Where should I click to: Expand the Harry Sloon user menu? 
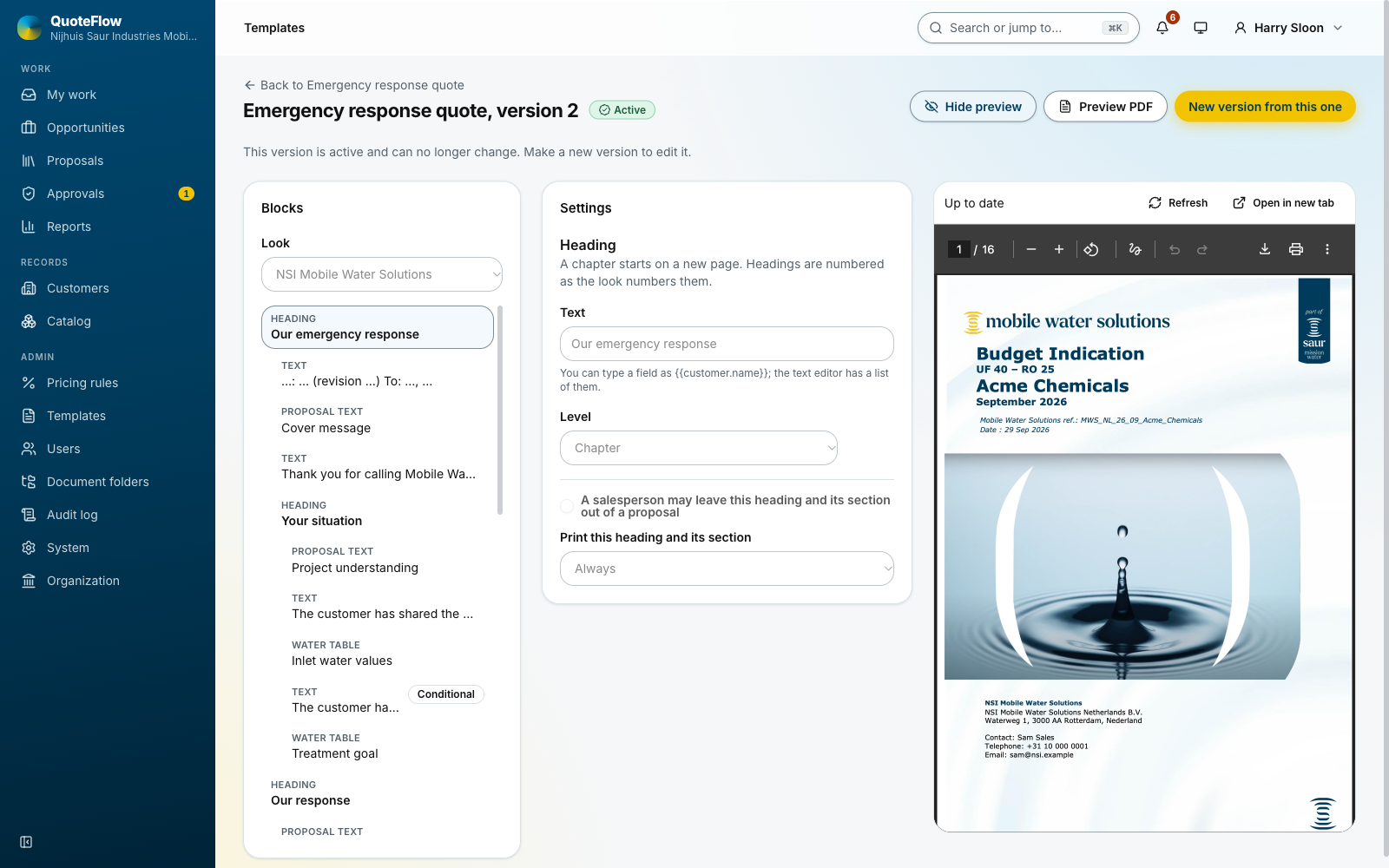click(1288, 28)
